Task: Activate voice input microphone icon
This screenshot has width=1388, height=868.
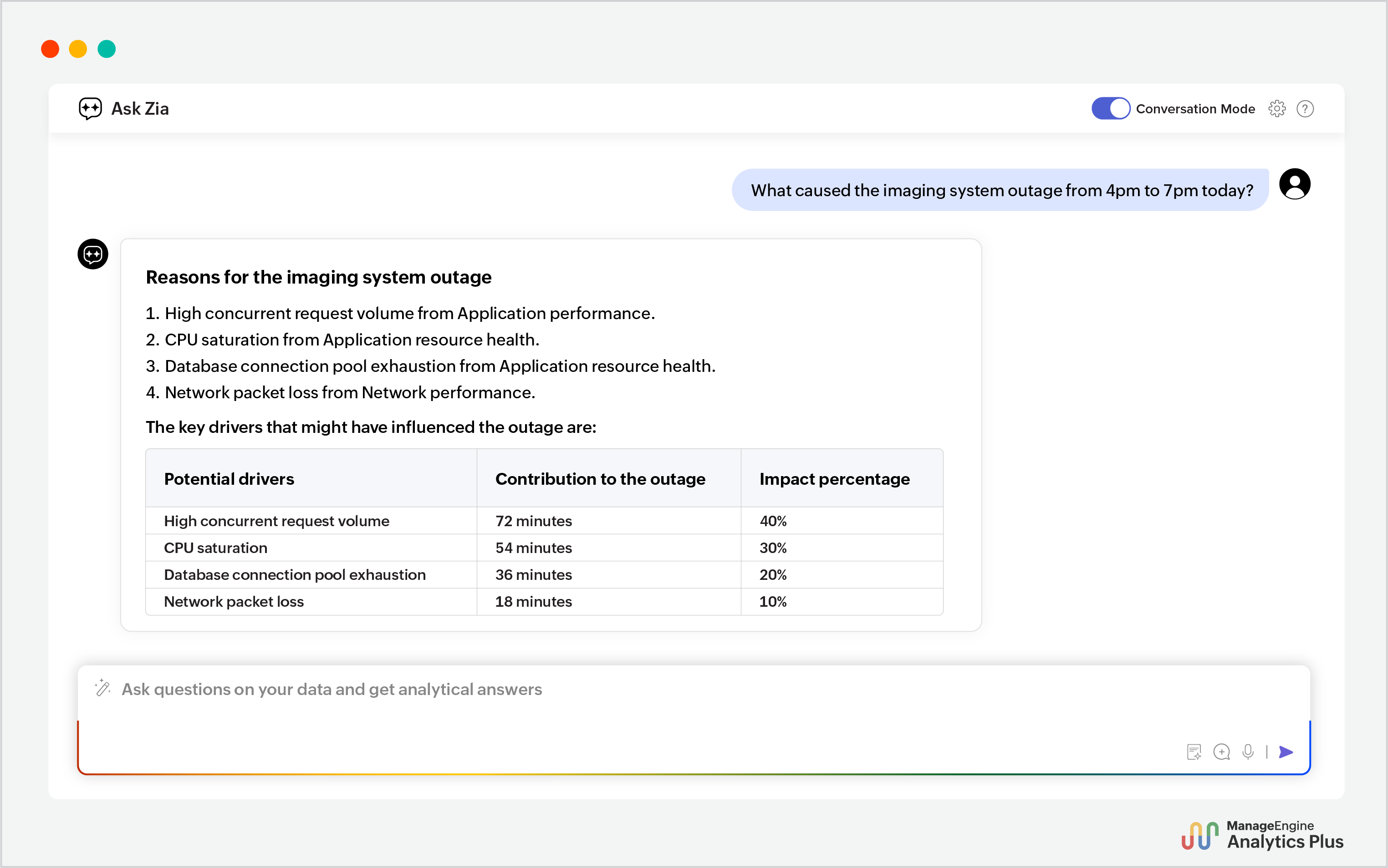Action: (1248, 751)
